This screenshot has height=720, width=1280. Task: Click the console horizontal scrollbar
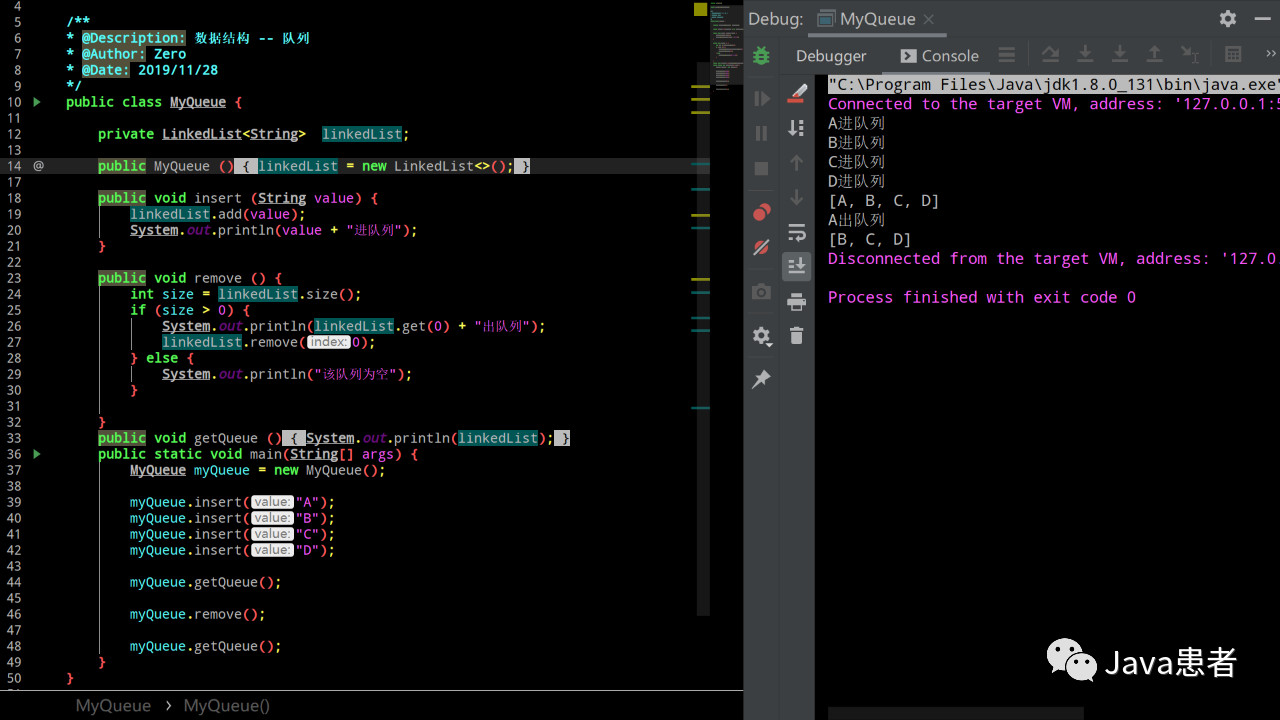[x=955, y=714]
